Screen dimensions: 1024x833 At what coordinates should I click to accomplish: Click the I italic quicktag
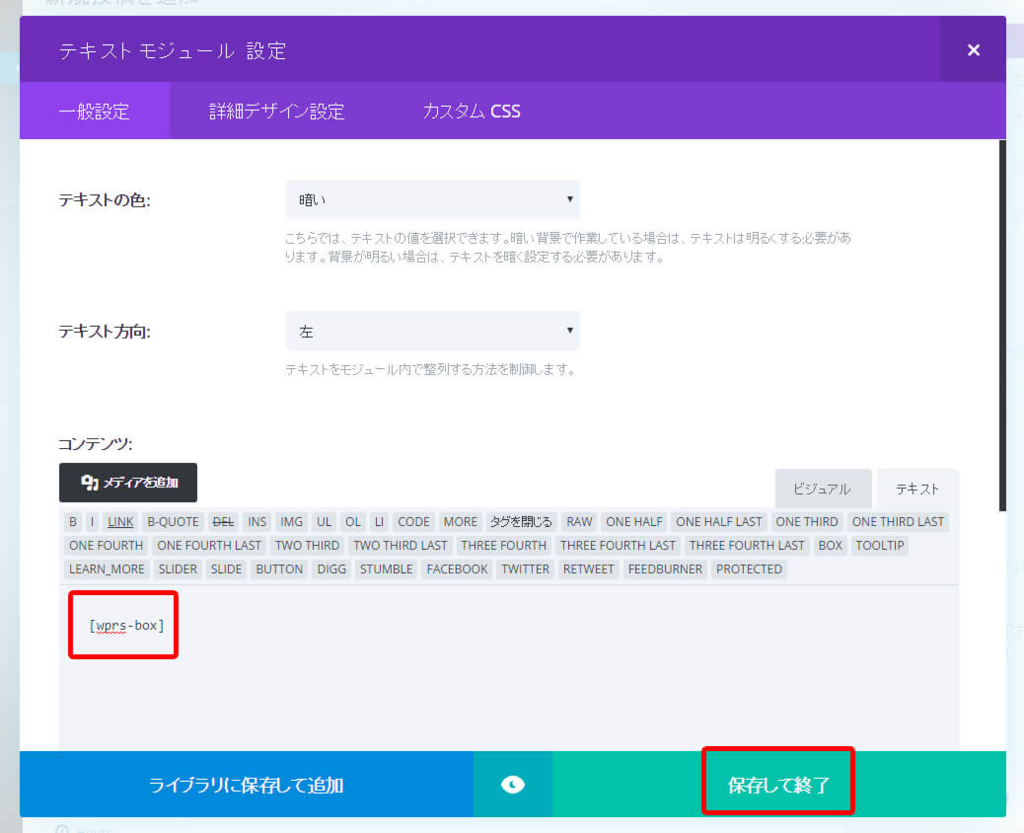92,522
